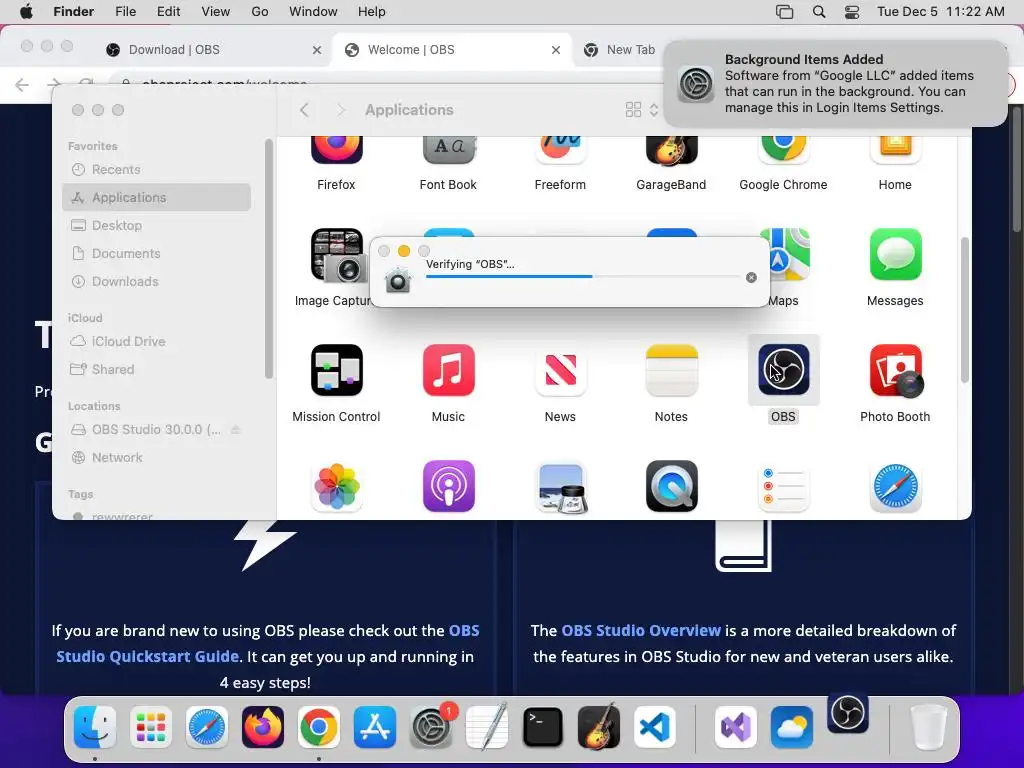The image size is (1024, 768).
Task: Open the Messages app icon
Action: (895, 255)
